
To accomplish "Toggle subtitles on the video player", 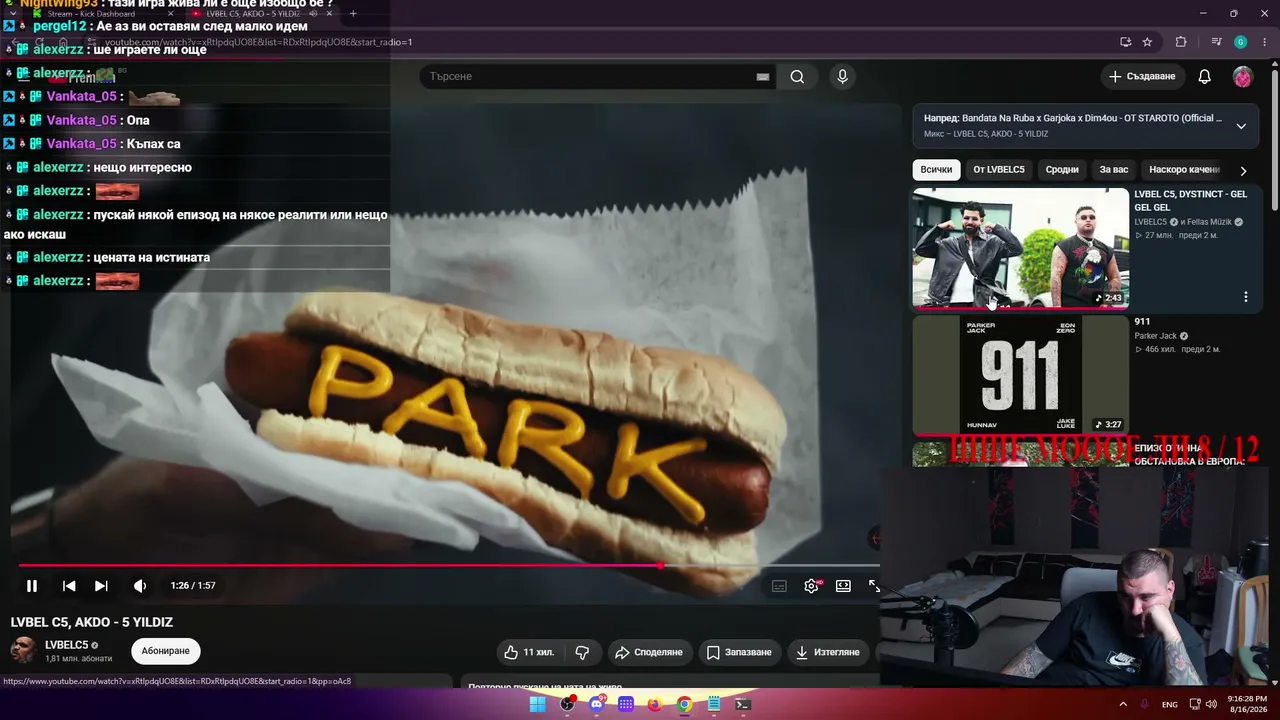I will coord(779,586).
